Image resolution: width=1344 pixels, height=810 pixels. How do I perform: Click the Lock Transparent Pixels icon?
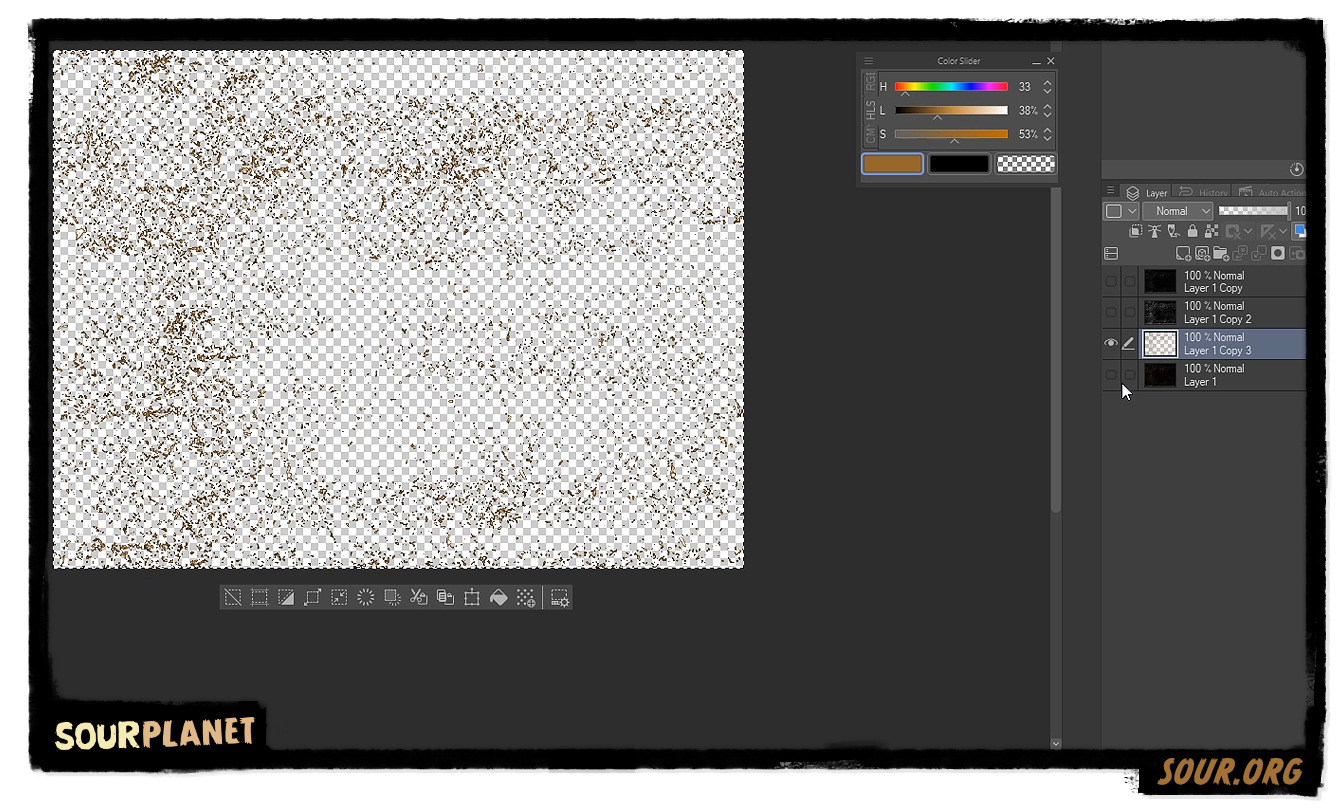(x=1212, y=231)
